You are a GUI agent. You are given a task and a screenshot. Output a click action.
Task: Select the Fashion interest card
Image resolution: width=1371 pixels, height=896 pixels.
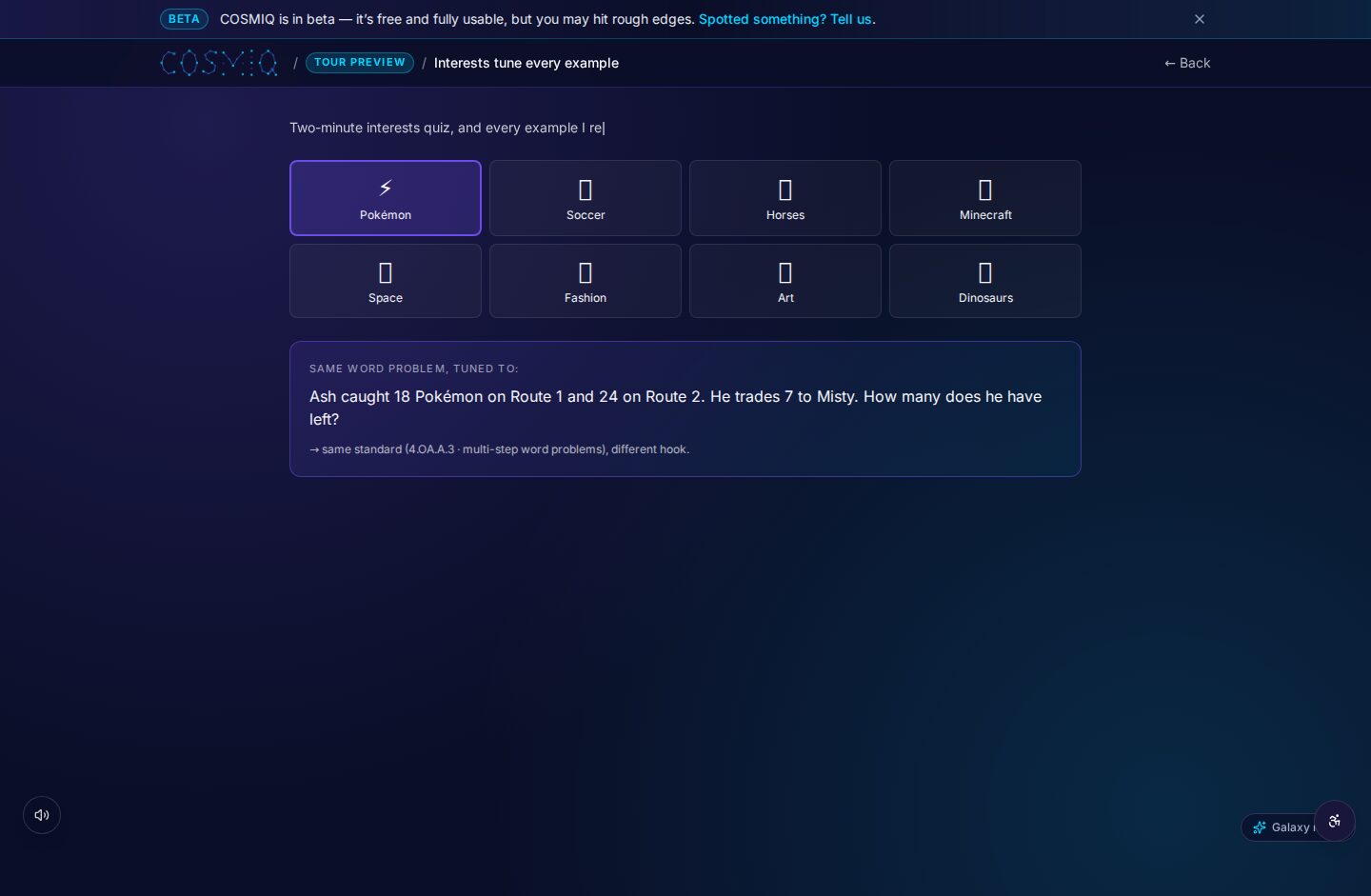pyautogui.click(x=586, y=281)
